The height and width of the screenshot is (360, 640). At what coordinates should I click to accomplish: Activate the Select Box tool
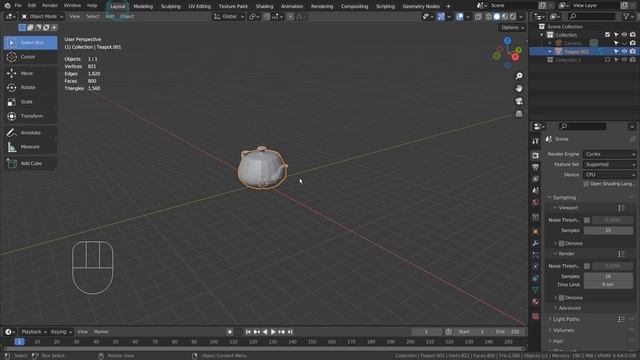click(x=30, y=42)
